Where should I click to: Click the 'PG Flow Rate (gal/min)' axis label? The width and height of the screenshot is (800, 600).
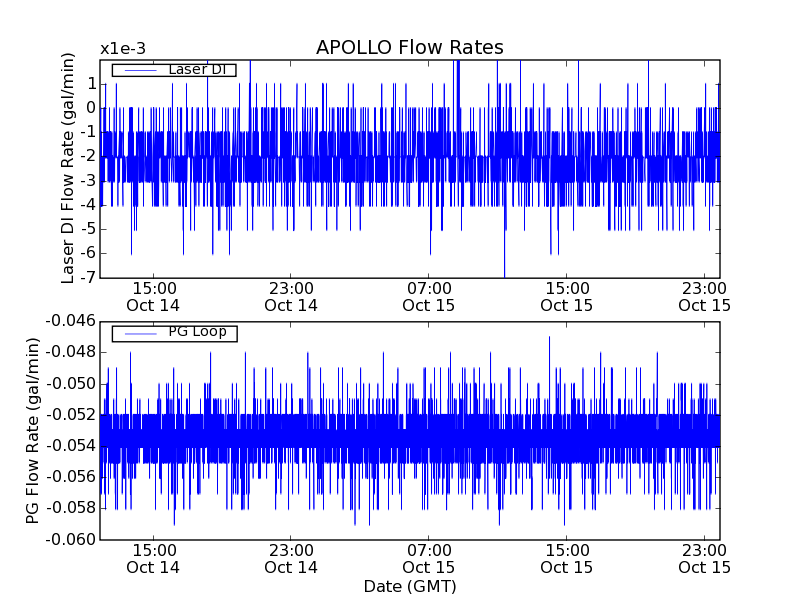click(x=32, y=431)
